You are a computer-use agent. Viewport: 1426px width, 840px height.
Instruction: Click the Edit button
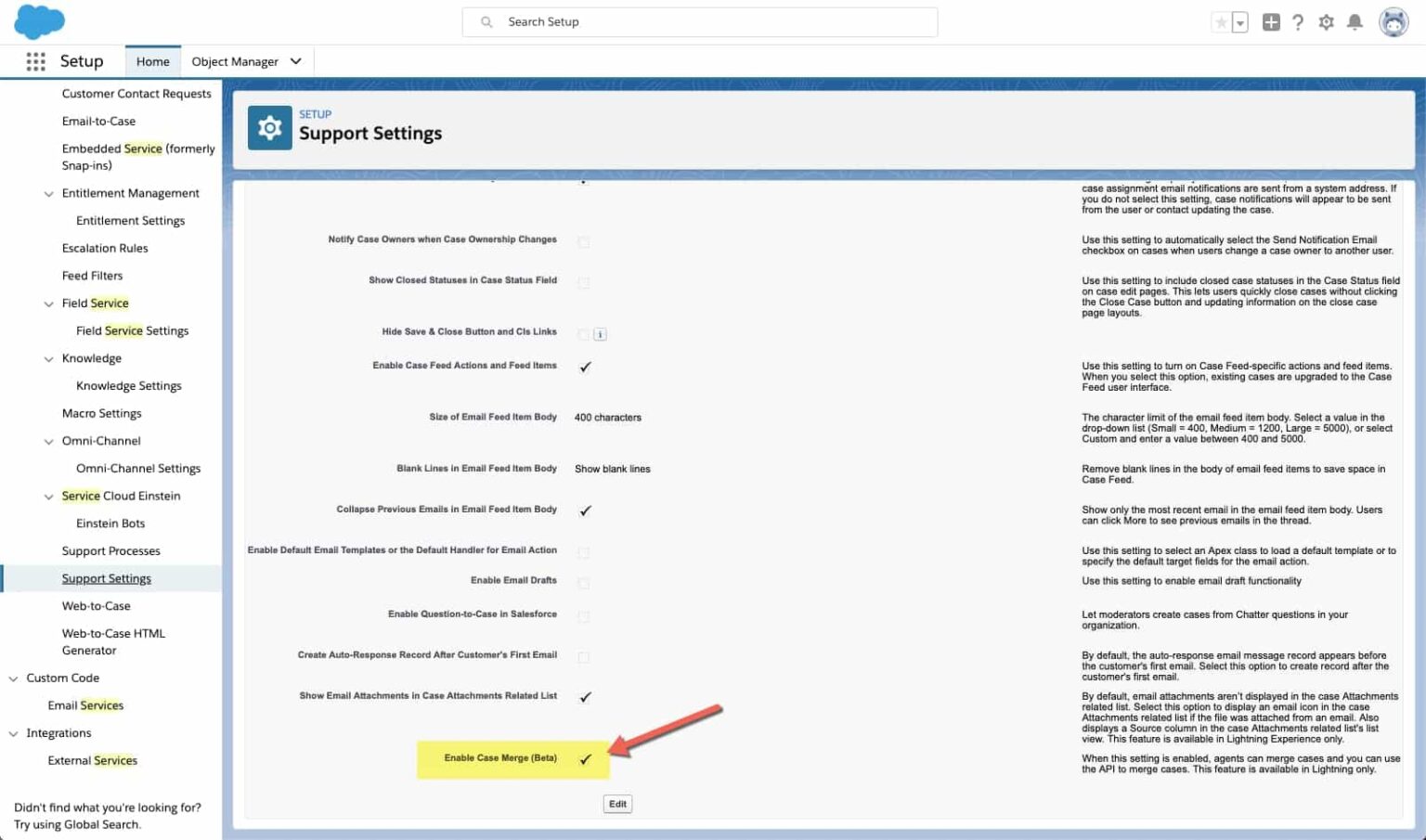[617, 803]
